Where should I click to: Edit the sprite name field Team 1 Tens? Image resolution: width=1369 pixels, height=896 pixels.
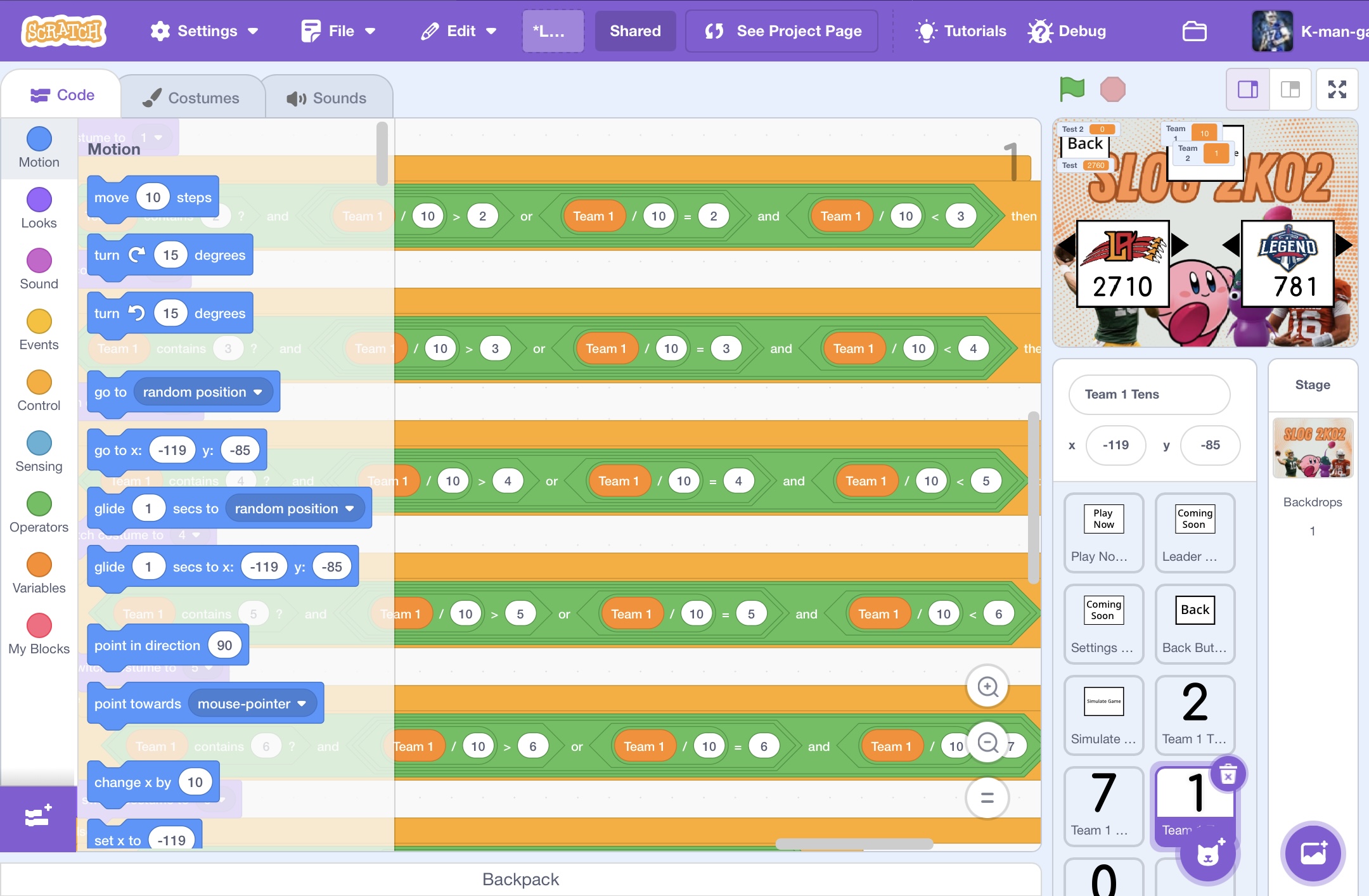tap(1149, 394)
